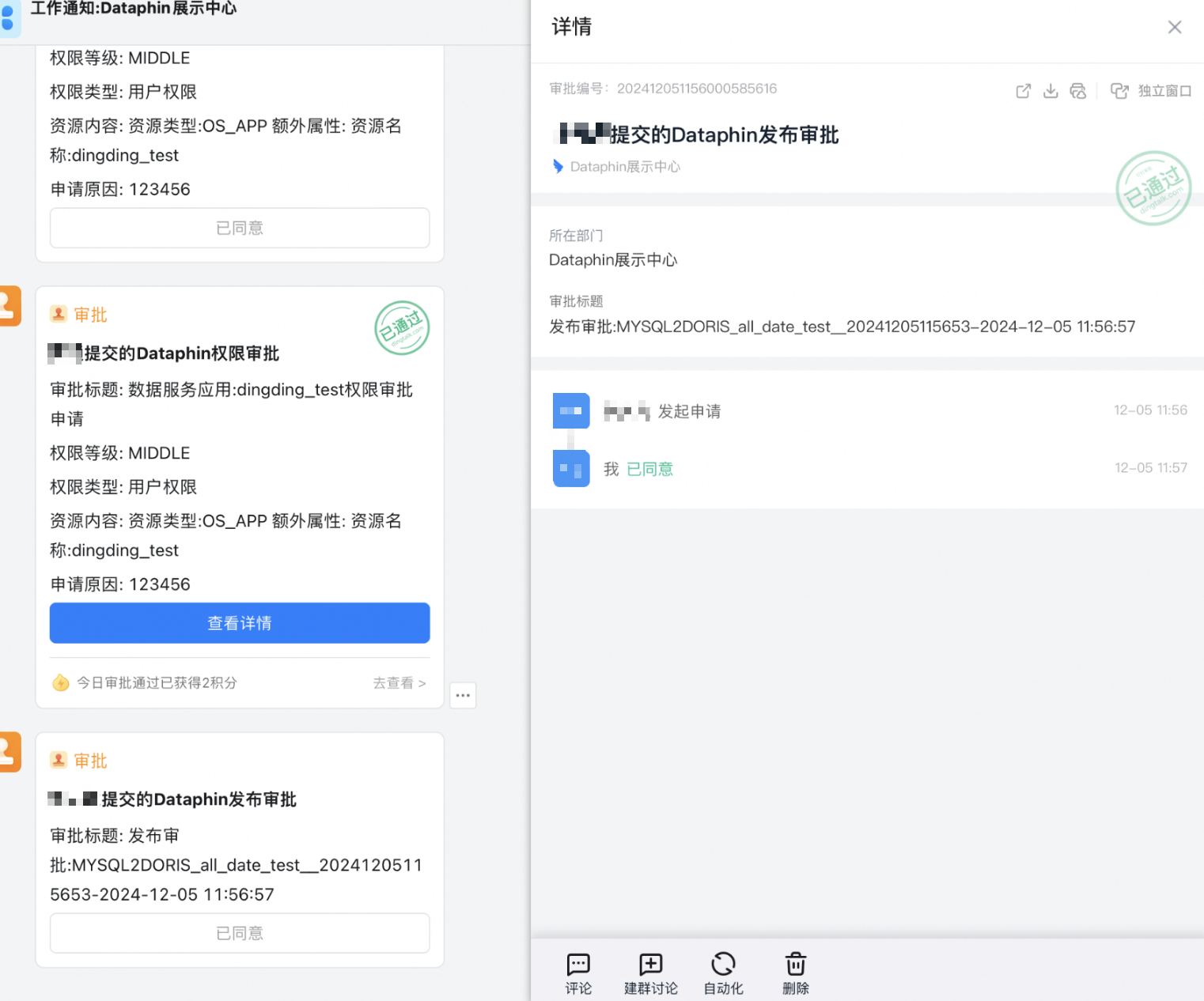The height and width of the screenshot is (1001, 1204).
Task: Select the approval number 202412051156000585616
Action: (697, 89)
